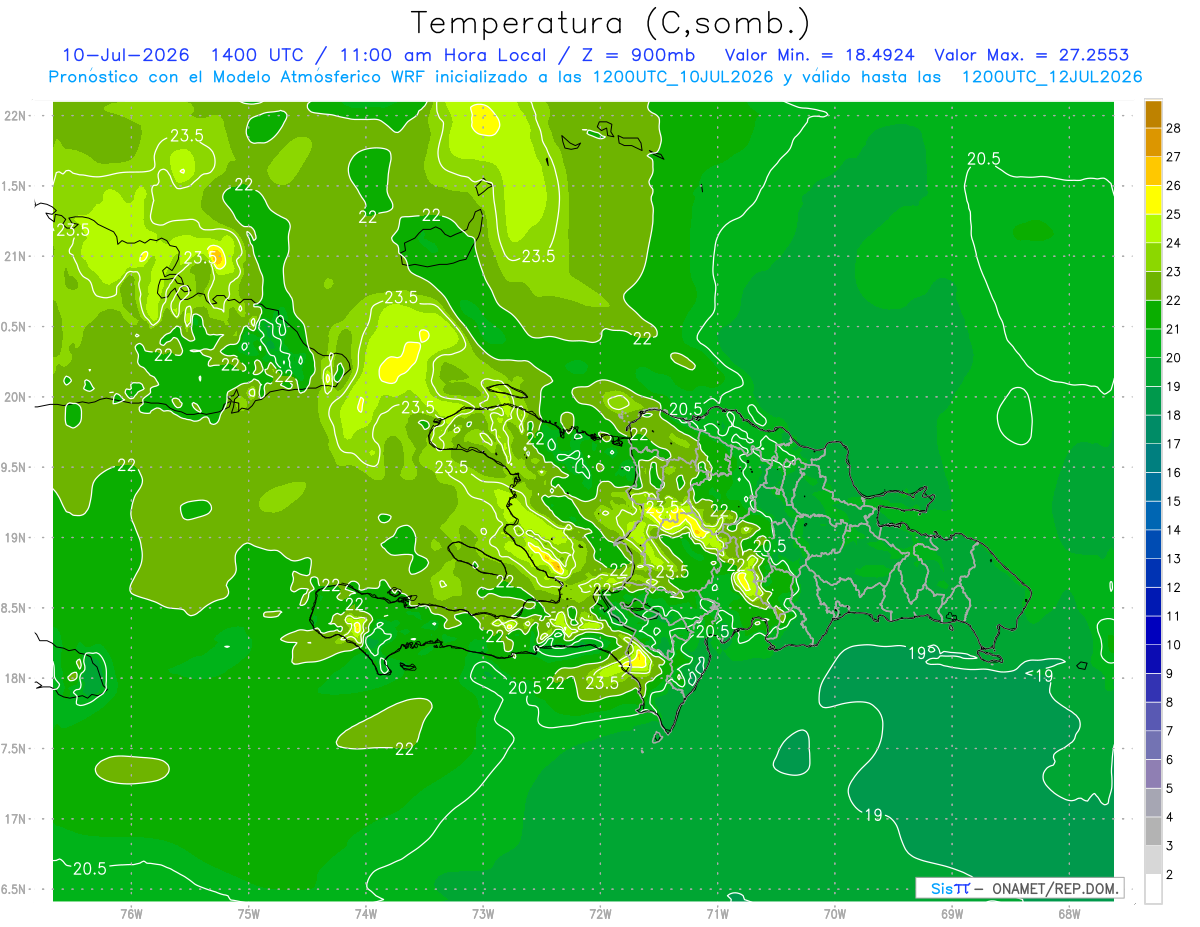Viewport: 1200px width, 927px height.
Task: Click the '76W' longitude axis label
Action: [131, 913]
